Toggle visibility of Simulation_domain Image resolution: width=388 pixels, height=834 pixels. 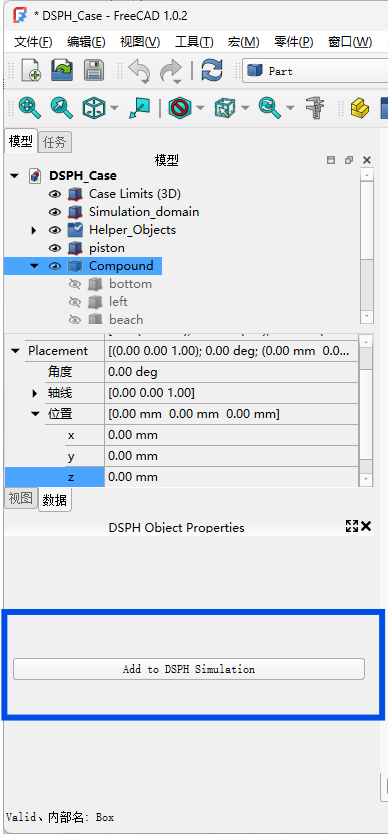point(55,212)
